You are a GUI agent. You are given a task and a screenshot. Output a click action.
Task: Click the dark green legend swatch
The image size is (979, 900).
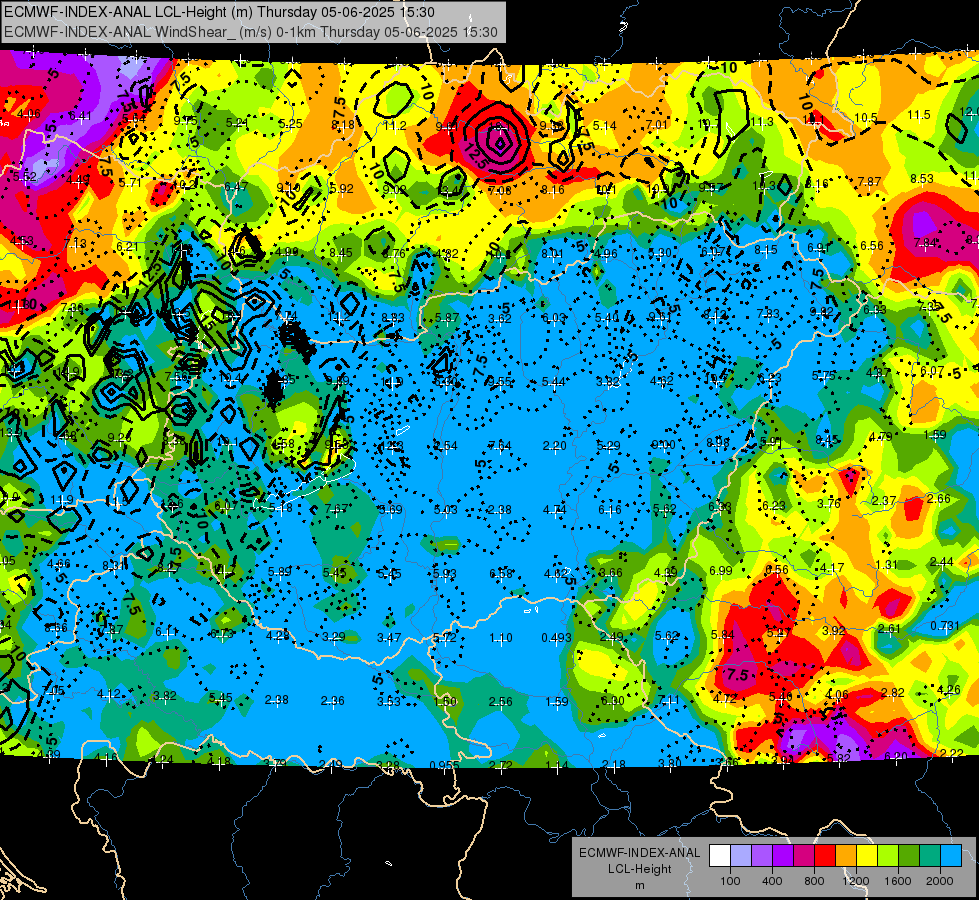909,856
